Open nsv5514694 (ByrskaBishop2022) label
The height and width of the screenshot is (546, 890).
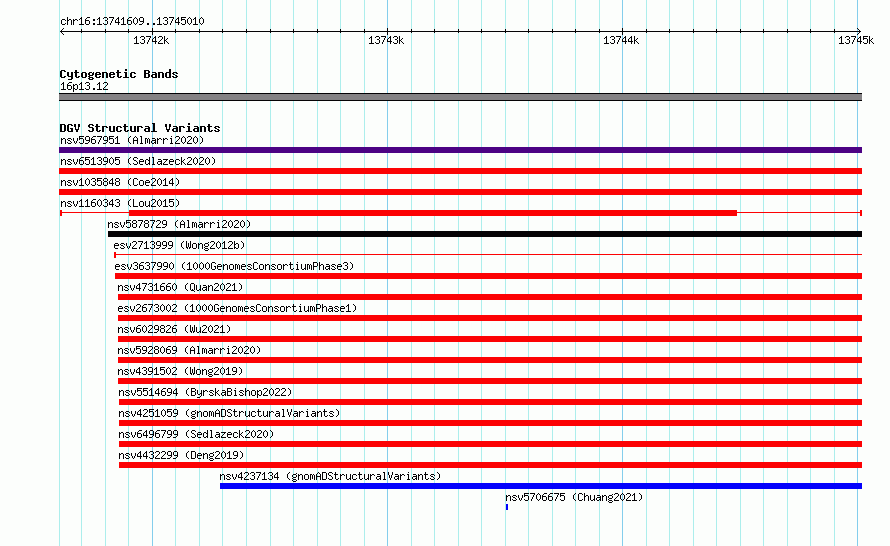pyautogui.click(x=205, y=392)
